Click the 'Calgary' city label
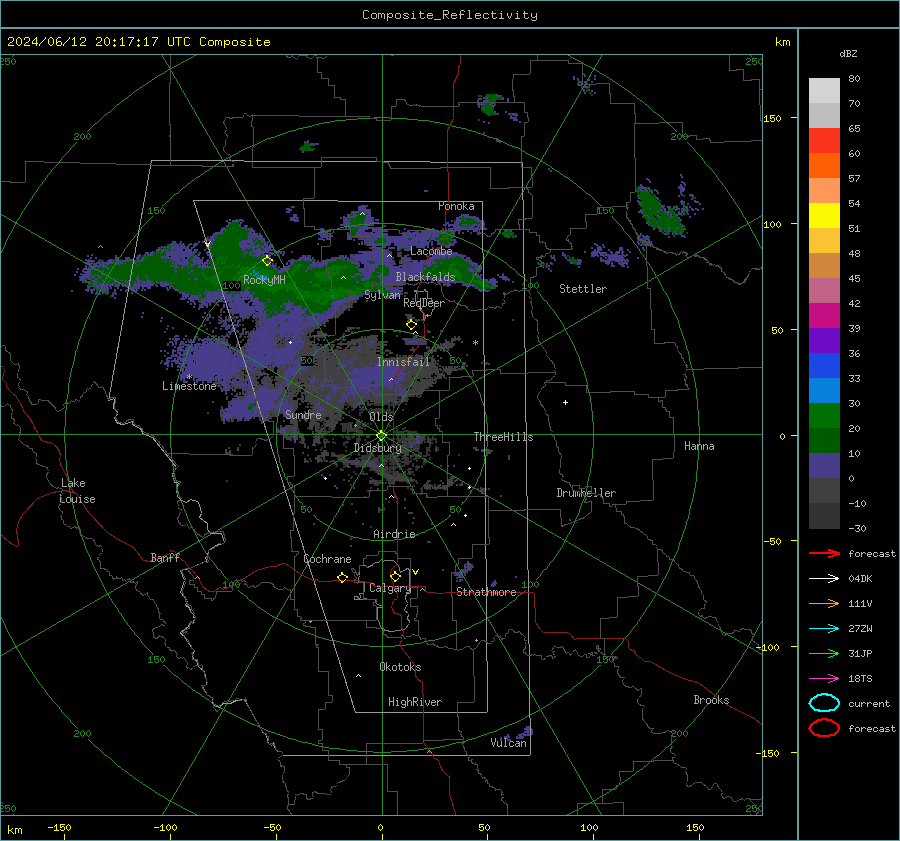The image size is (900, 841). (x=390, y=588)
